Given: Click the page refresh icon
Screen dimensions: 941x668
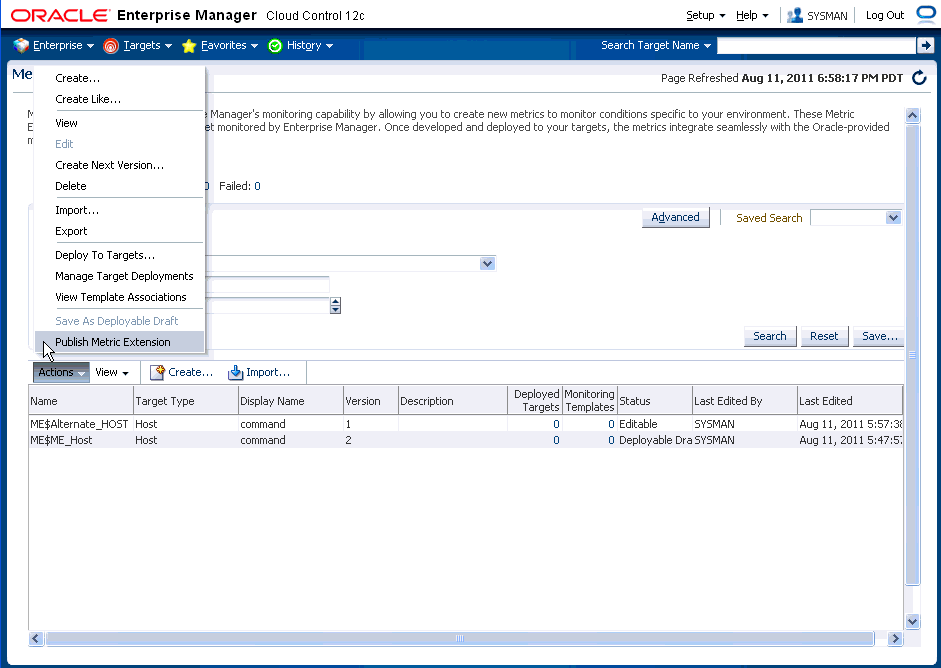Looking at the screenshot, I should click(919, 78).
